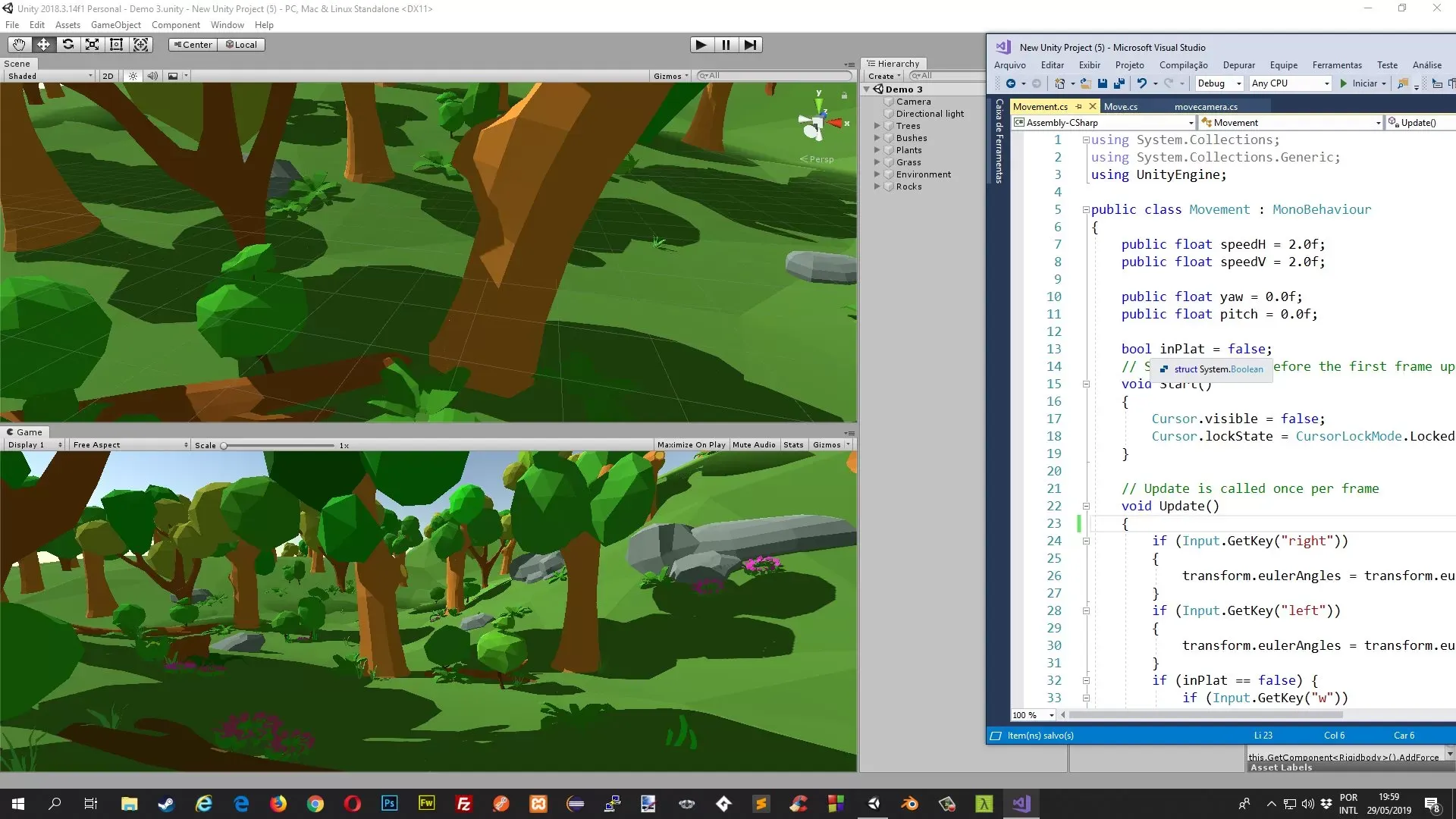Open the Depurar menu in Visual Studio
The height and width of the screenshot is (819, 1456).
tap(1238, 65)
